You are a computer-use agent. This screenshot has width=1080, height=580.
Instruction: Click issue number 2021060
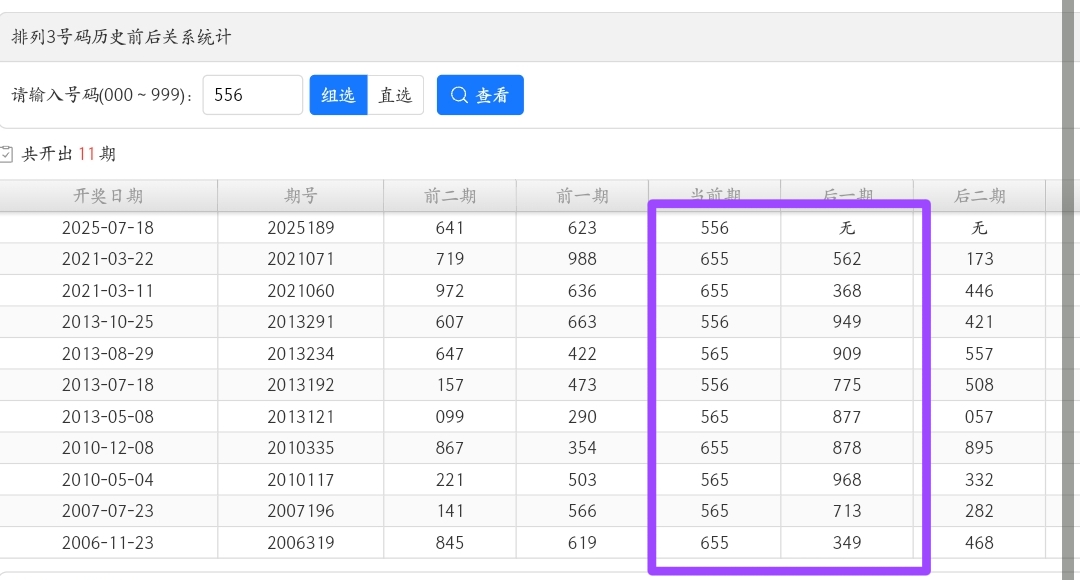pyautogui.click(x=301, y=291)
